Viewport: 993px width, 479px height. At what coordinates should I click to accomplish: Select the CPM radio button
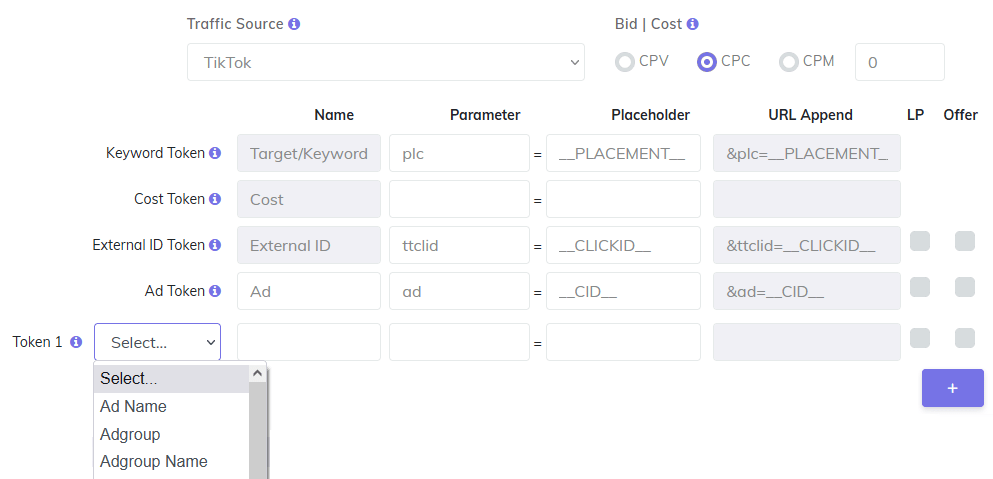tap(789, 62)
